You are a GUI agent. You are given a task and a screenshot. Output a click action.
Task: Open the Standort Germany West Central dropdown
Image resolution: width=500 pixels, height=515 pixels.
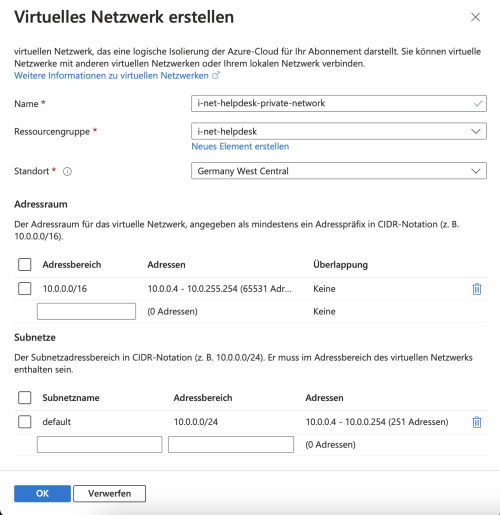(339, 171)
